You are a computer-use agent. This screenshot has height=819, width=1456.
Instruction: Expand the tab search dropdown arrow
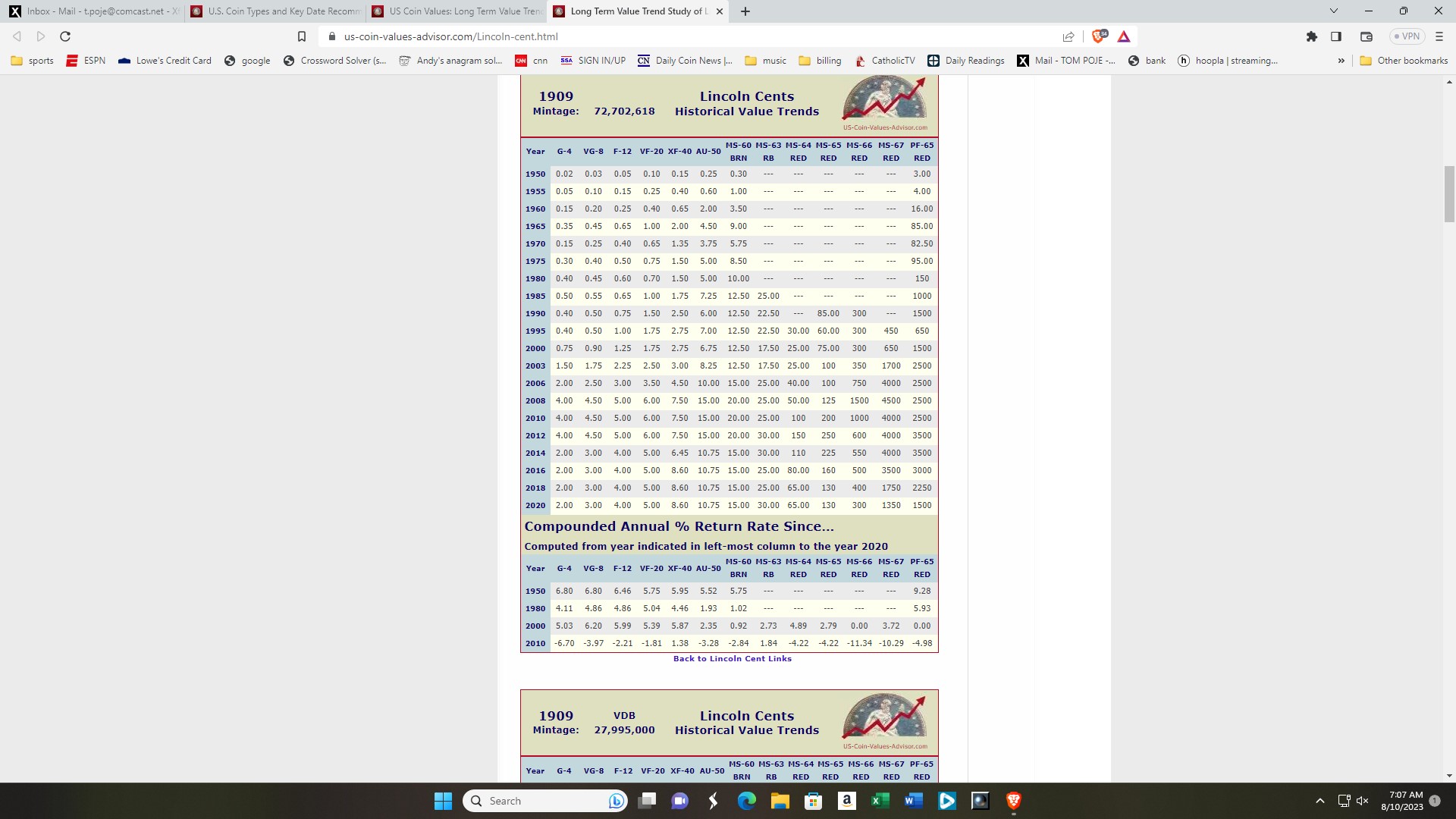[1333, 11]
